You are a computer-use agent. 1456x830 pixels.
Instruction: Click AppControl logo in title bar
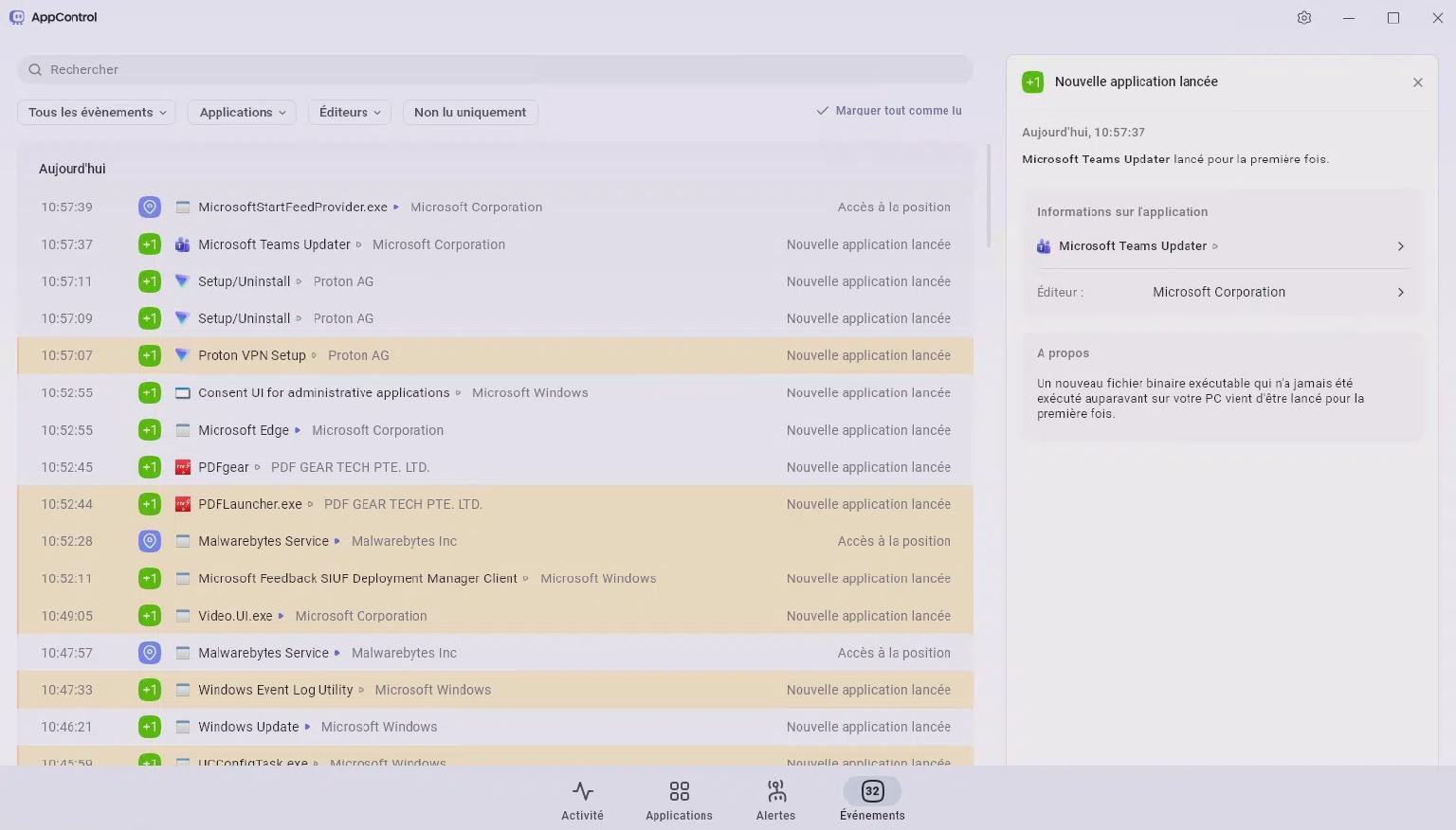tap(17, 17)
